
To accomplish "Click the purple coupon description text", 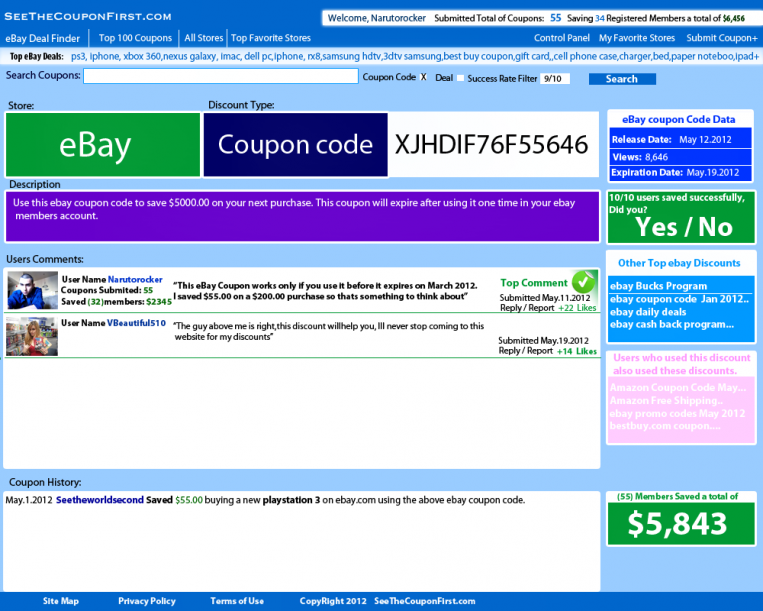I will [294, 209].
